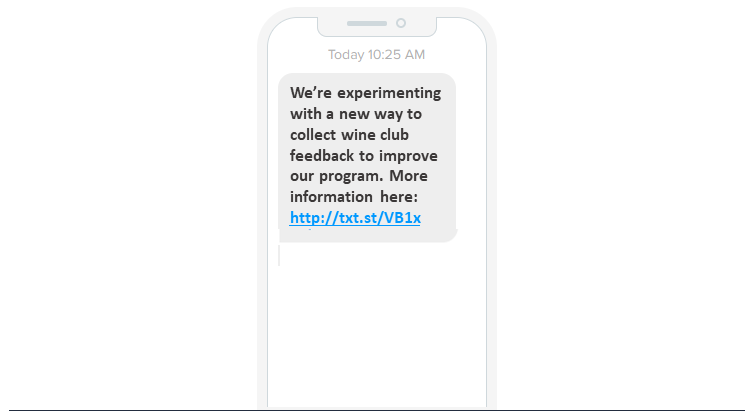756x415 pixels.
Task: Click the word "feedback" in the message
Action: click(x=323, y=156)
